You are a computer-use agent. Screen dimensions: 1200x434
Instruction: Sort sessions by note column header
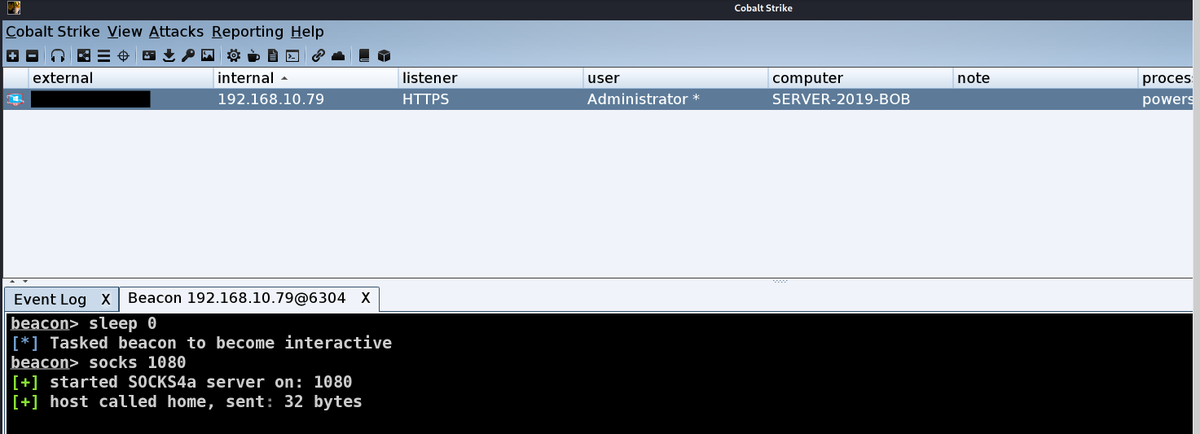[1045, 78]
